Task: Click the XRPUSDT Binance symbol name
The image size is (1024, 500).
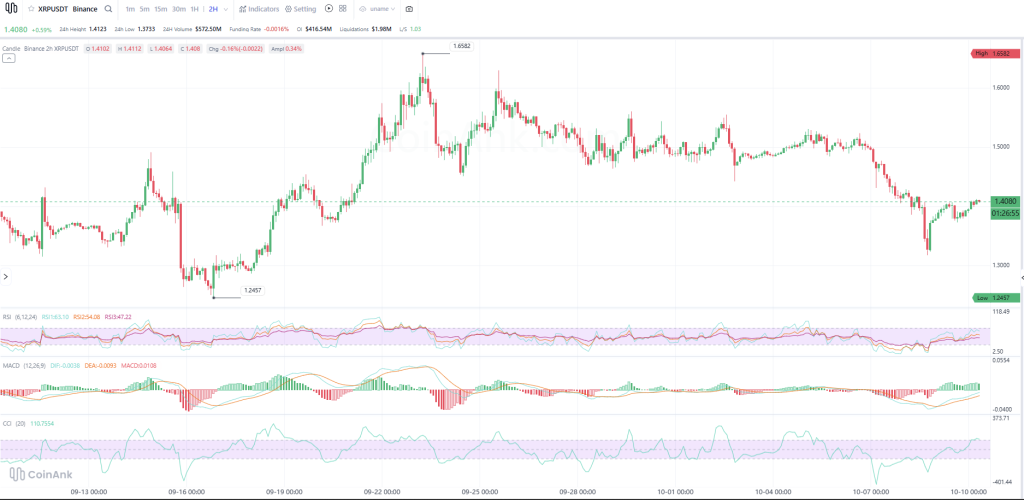Action: (68, 9)
